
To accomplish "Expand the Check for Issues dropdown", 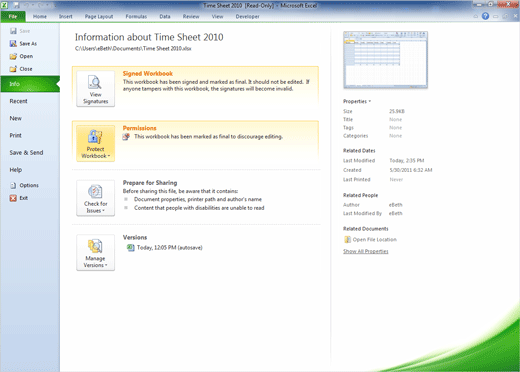I will point(95,198).
